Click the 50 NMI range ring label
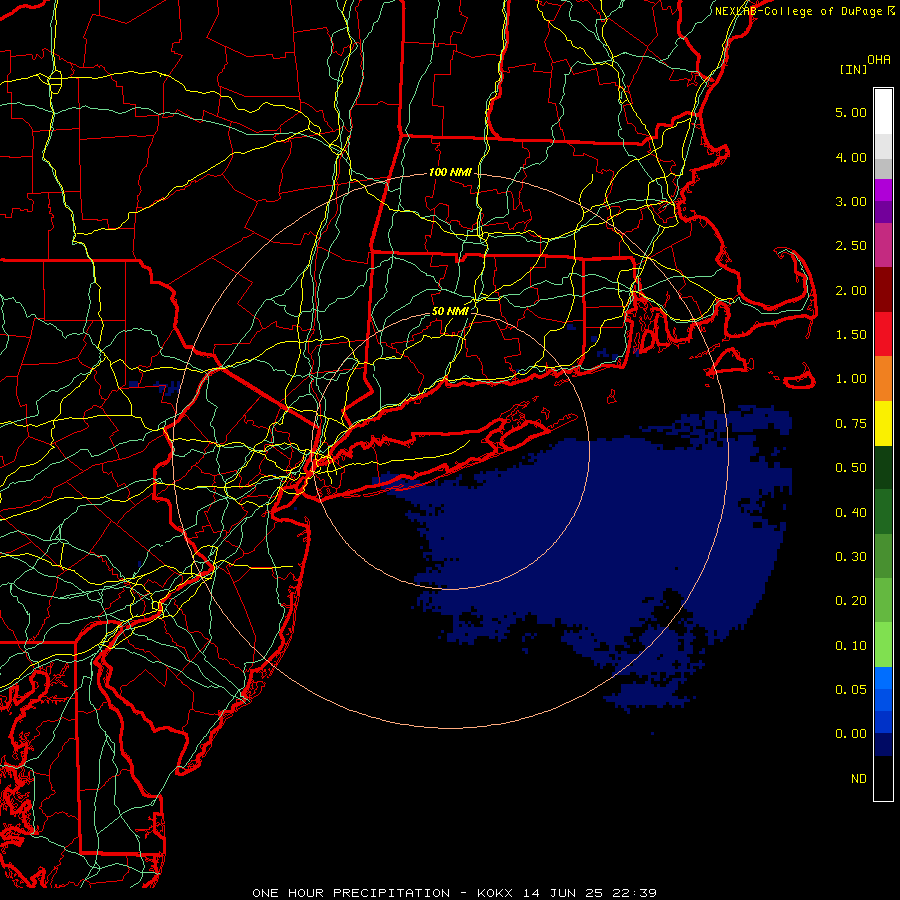This screenshot has width=900, height=900. click(450, 311)
